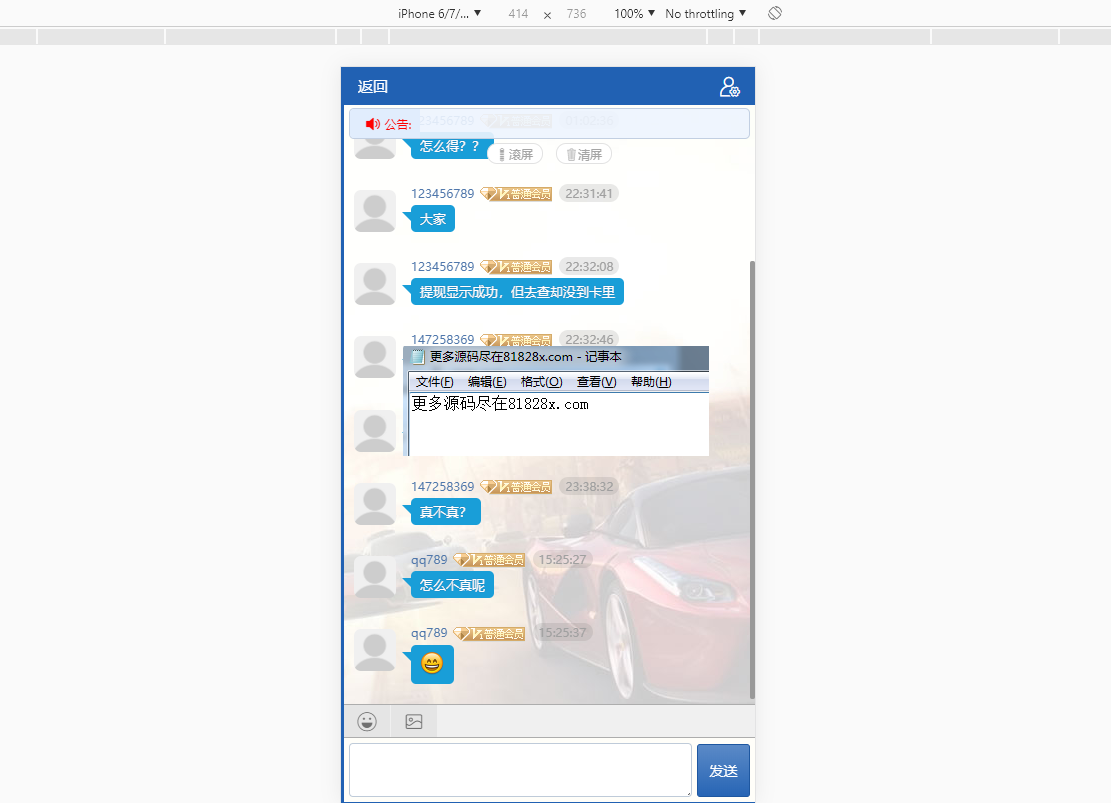Click the message text input box
Image resolution: width=1111 pixels, height=803 pixels.
point(520,770)
